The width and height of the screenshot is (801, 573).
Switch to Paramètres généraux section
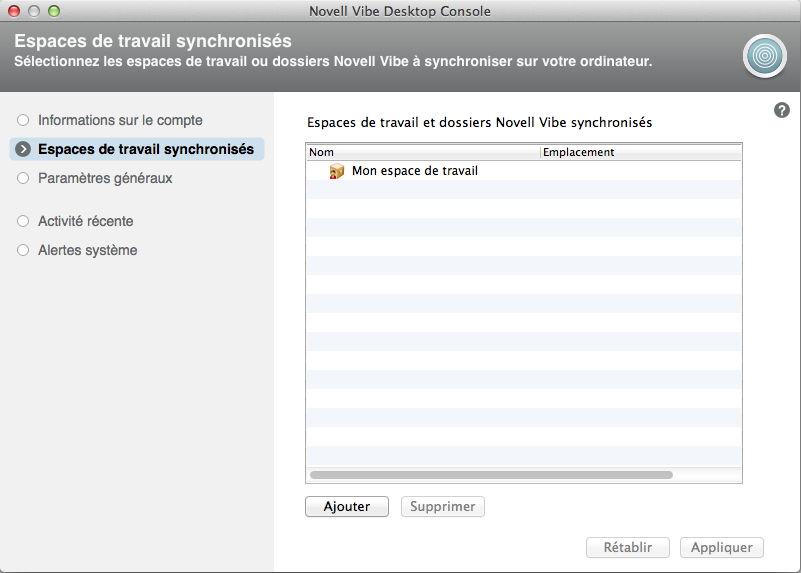pyautogui.click(x=105, y=179)
